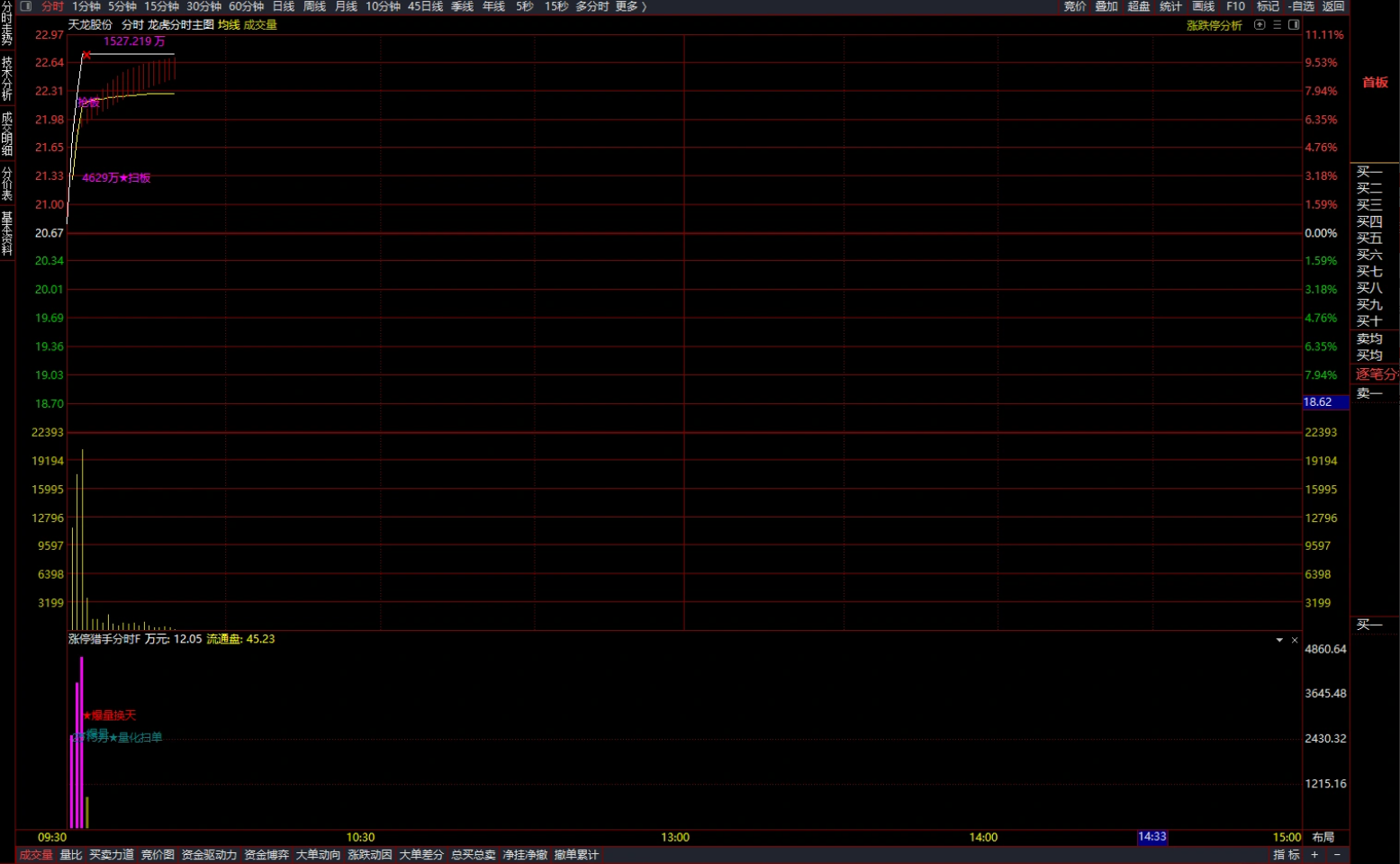The width and height of the screenshot is (1400, 864).
Task: Open 技术分析 in the left sidebar
Action: [x=7, y=78]
